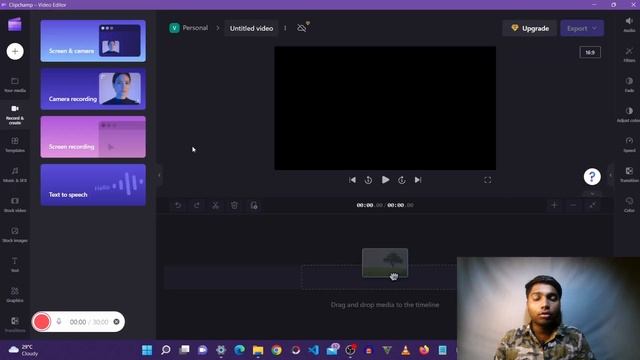Open the Export dropdown
640x360 pixels.
582,29
